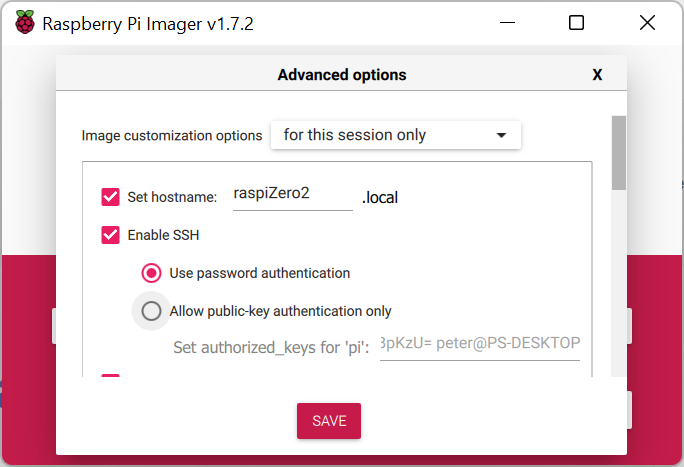Open the "for this session only" combo box
The width and height of the screenshot is (684, 467).
click(396, 135)
